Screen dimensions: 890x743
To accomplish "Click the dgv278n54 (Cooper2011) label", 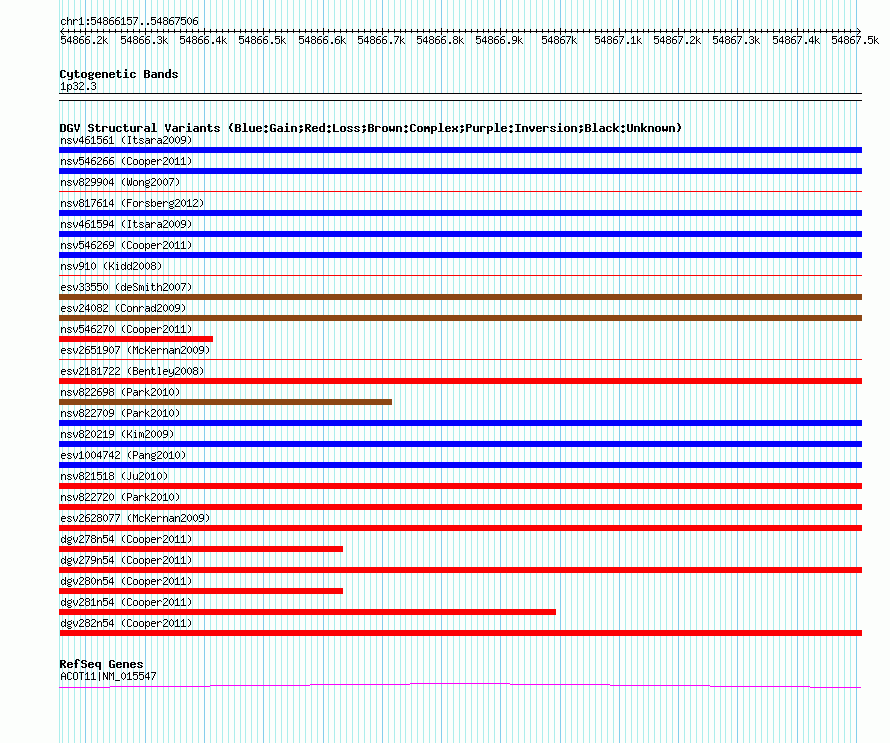I will [x=126, y=539].
